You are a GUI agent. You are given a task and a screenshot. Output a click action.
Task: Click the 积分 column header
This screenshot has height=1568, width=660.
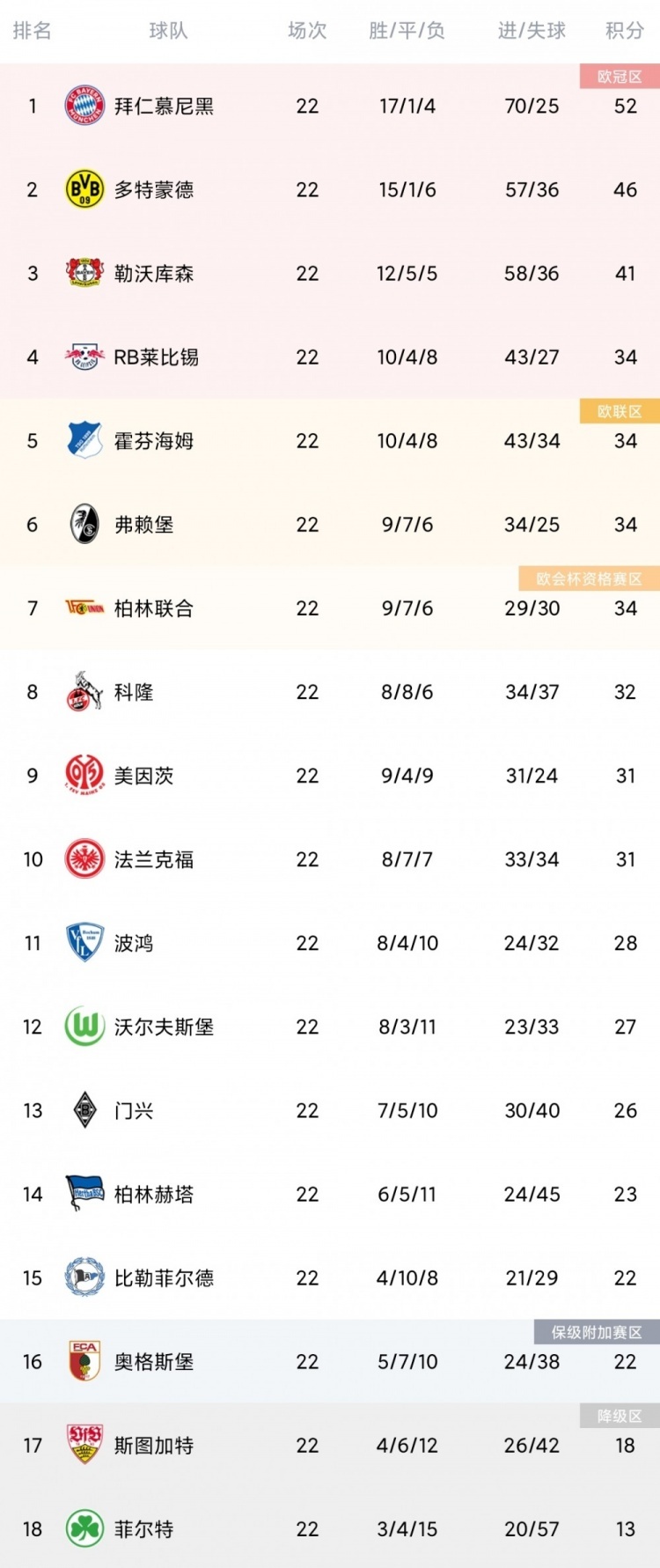(x=625, y=31)
